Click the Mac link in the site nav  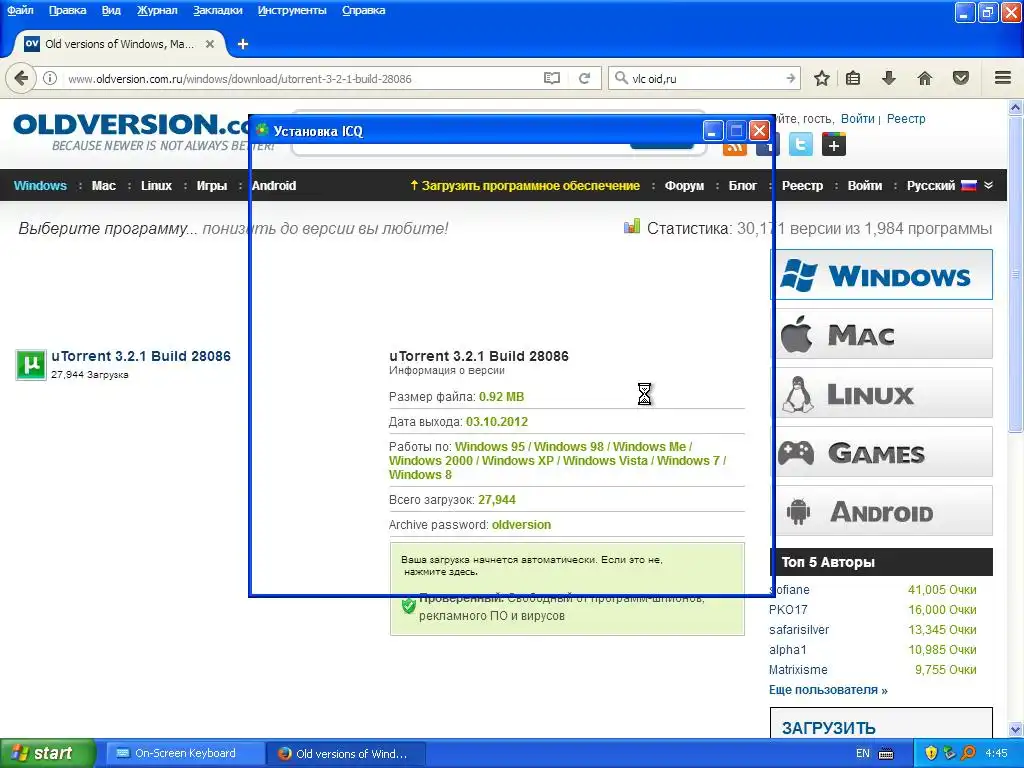click(x=104, y=185)
